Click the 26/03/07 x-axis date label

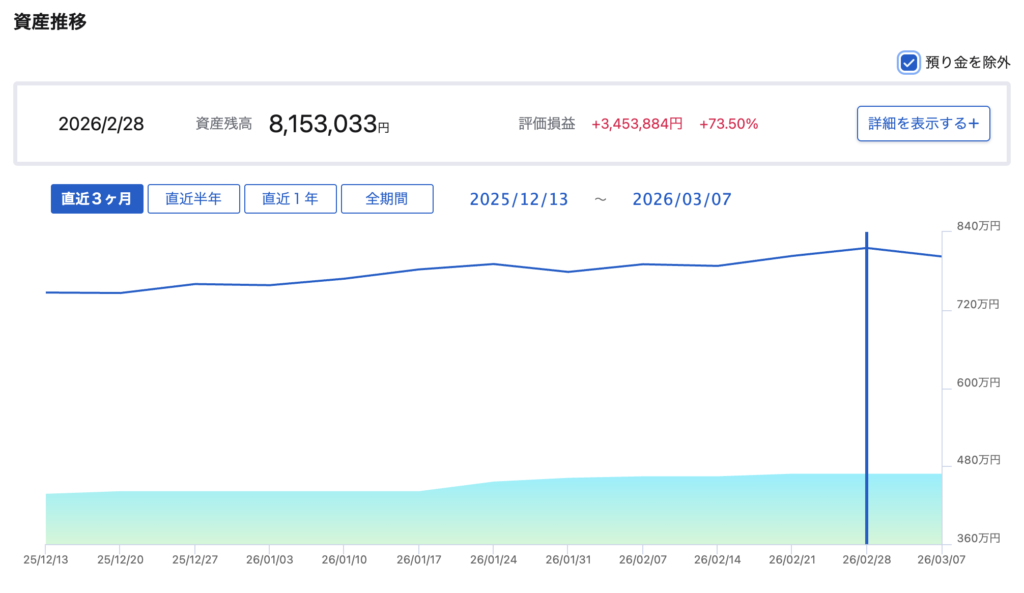[942, 560]
